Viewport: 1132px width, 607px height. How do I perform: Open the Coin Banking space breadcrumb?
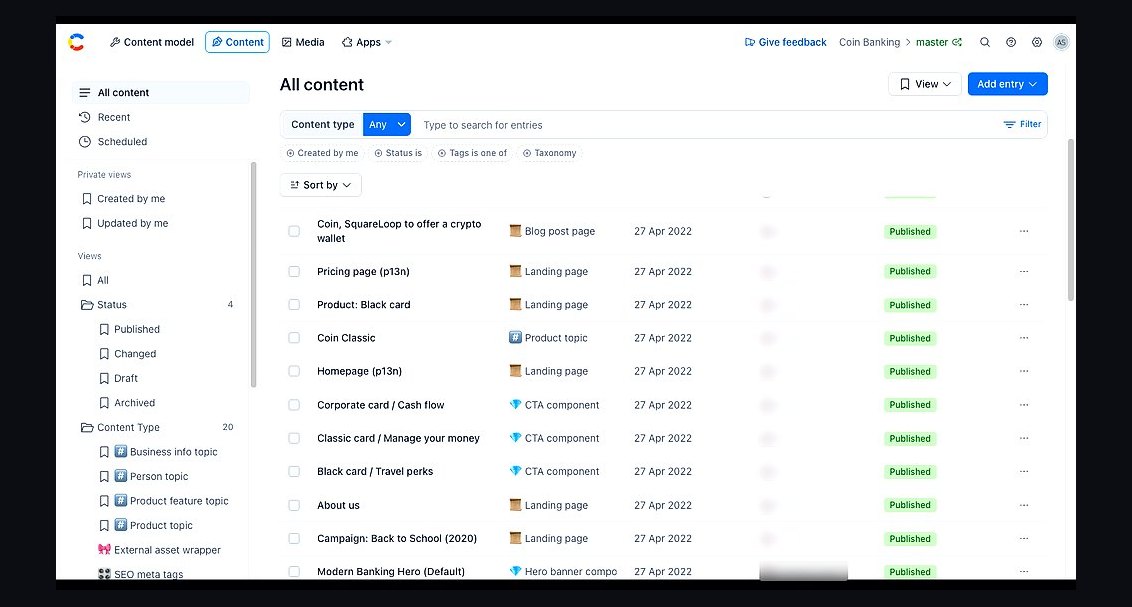point(869,43)
